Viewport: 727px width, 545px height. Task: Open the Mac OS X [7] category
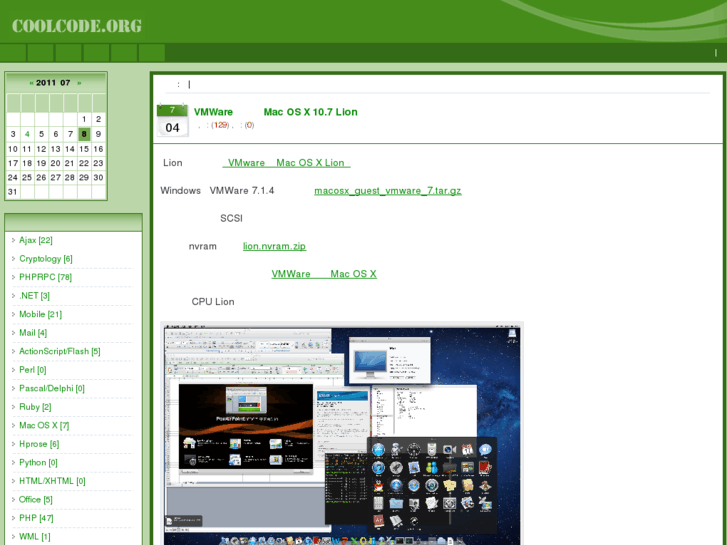tap(44, 426)
